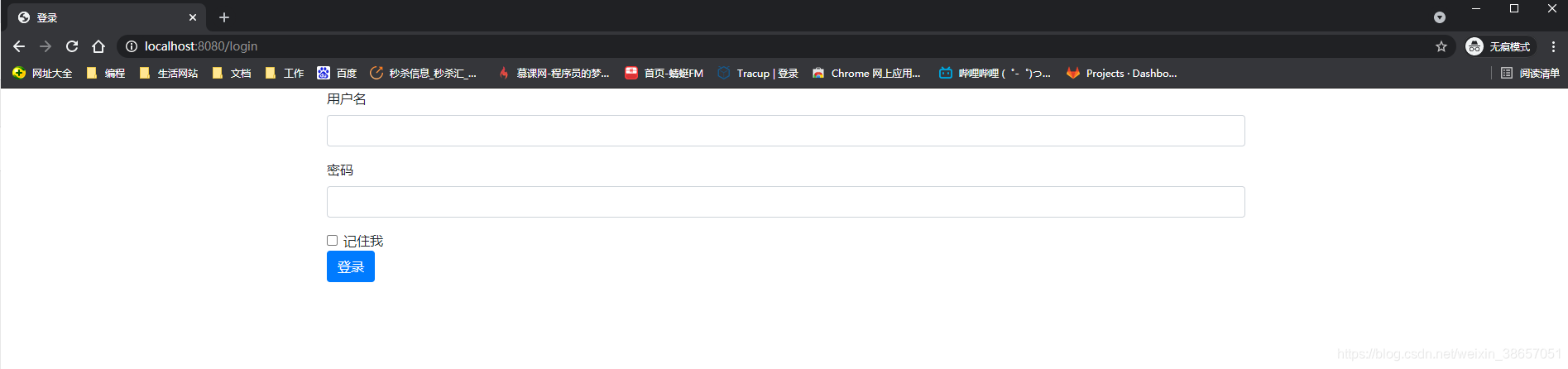The width and height of the screenshot is (1568, 369).
Task: Open the 哔哩哔哩 bookmark
Action: coord(995,73)
